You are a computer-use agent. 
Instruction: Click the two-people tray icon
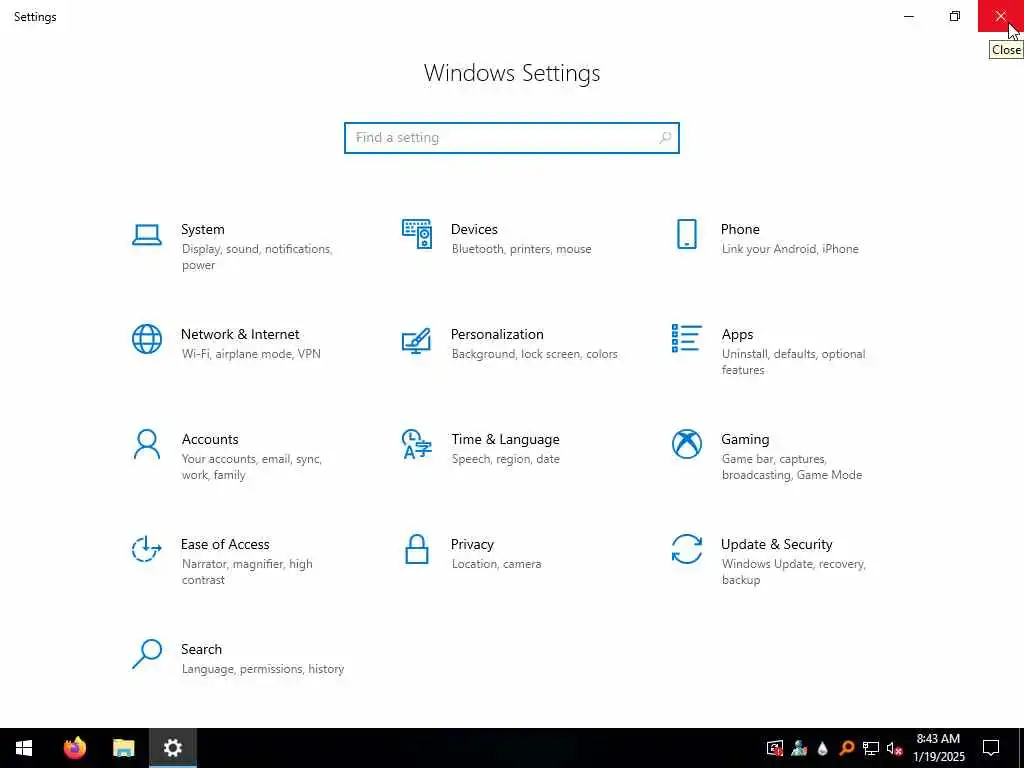click(x=799, y=748)
